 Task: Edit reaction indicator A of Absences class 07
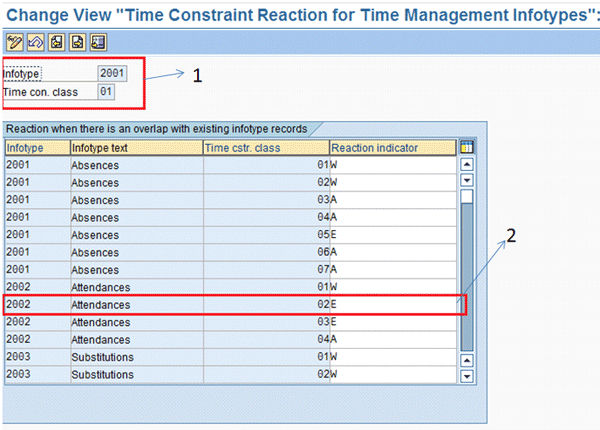pos(393,270)
